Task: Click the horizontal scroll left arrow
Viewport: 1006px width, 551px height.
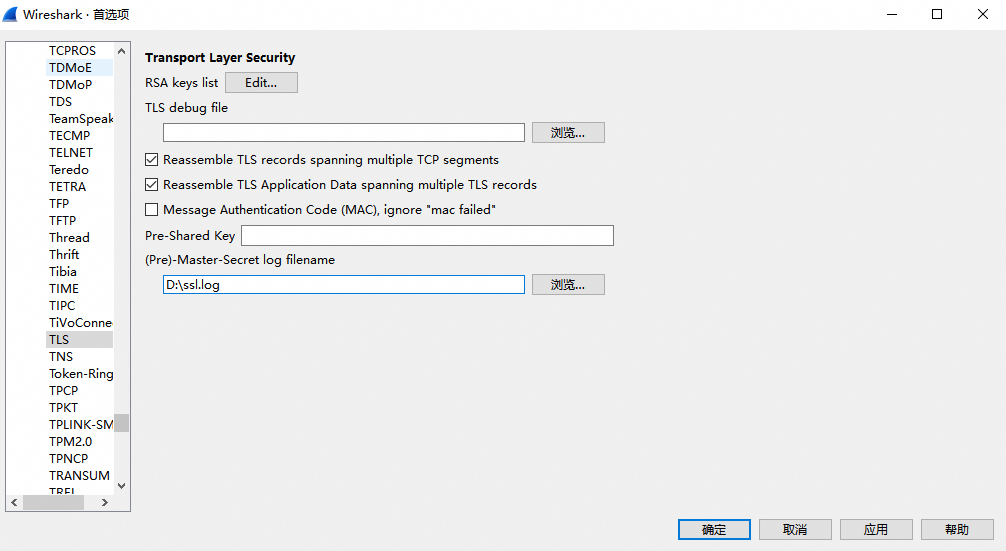Action: pos(15,503)
